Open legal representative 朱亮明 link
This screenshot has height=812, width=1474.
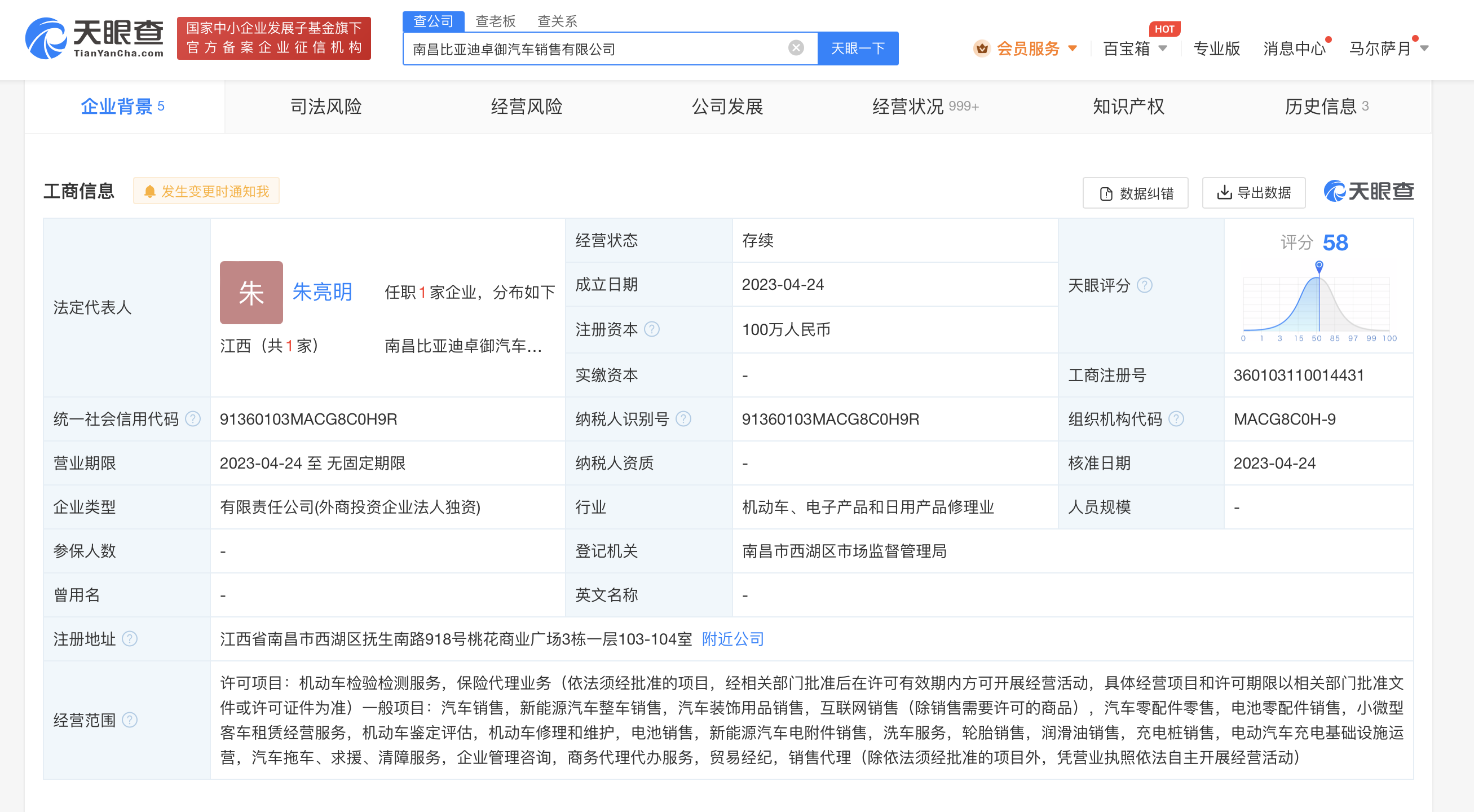click(x=322, y=293)
